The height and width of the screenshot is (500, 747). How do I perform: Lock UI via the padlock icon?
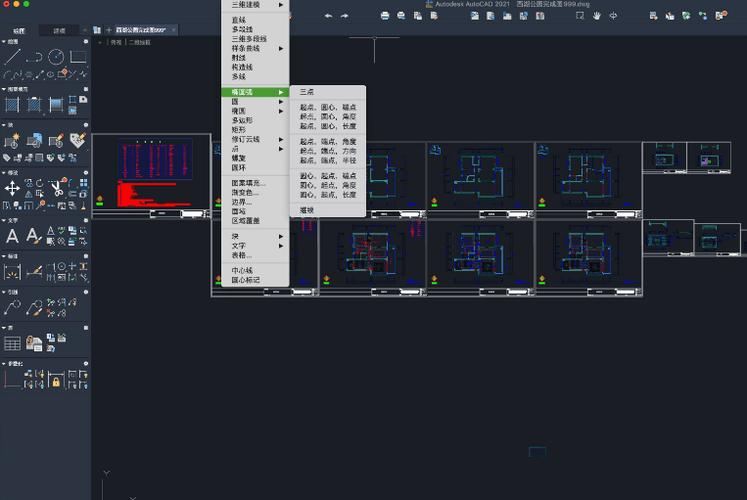point(56,381)
